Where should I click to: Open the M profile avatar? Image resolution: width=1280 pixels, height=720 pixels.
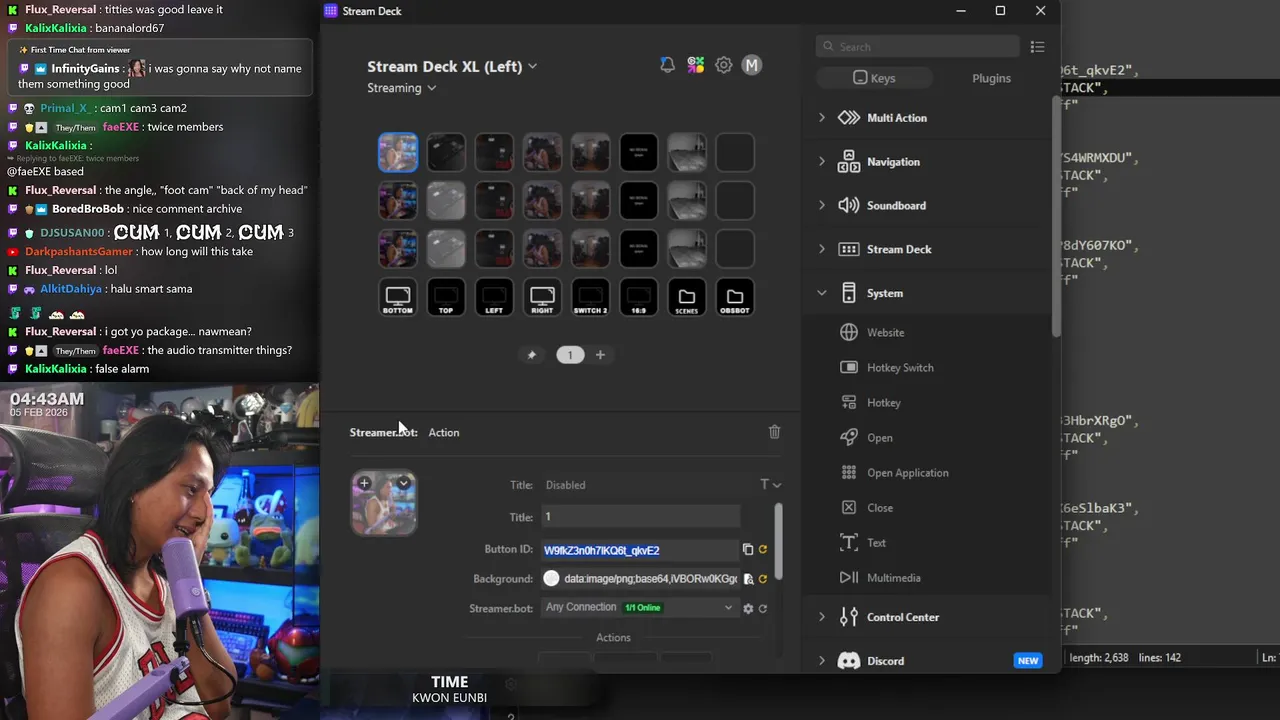pyautogui.click(x=752, y=65)
